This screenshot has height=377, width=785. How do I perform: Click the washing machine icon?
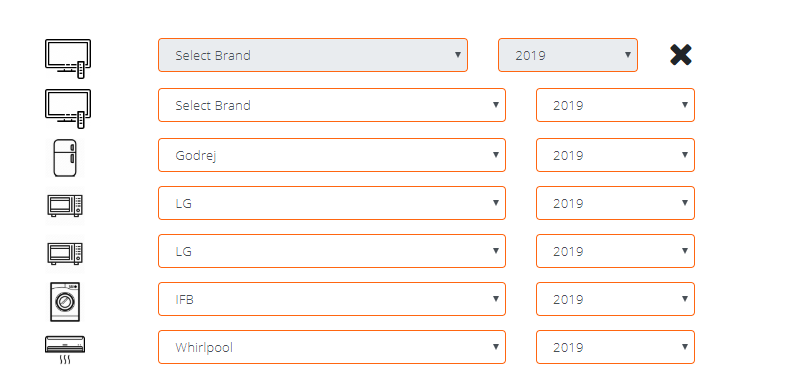[65, 301]
